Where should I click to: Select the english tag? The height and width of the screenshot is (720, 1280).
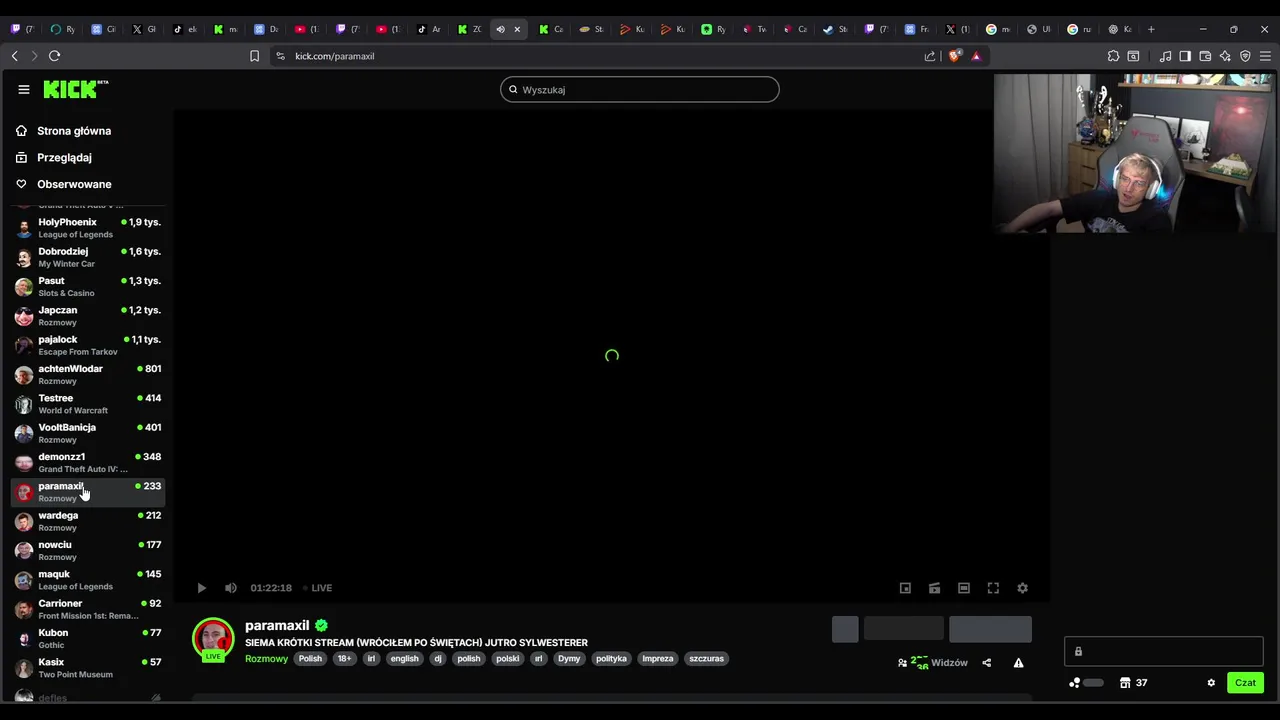[x=404, y=659]
